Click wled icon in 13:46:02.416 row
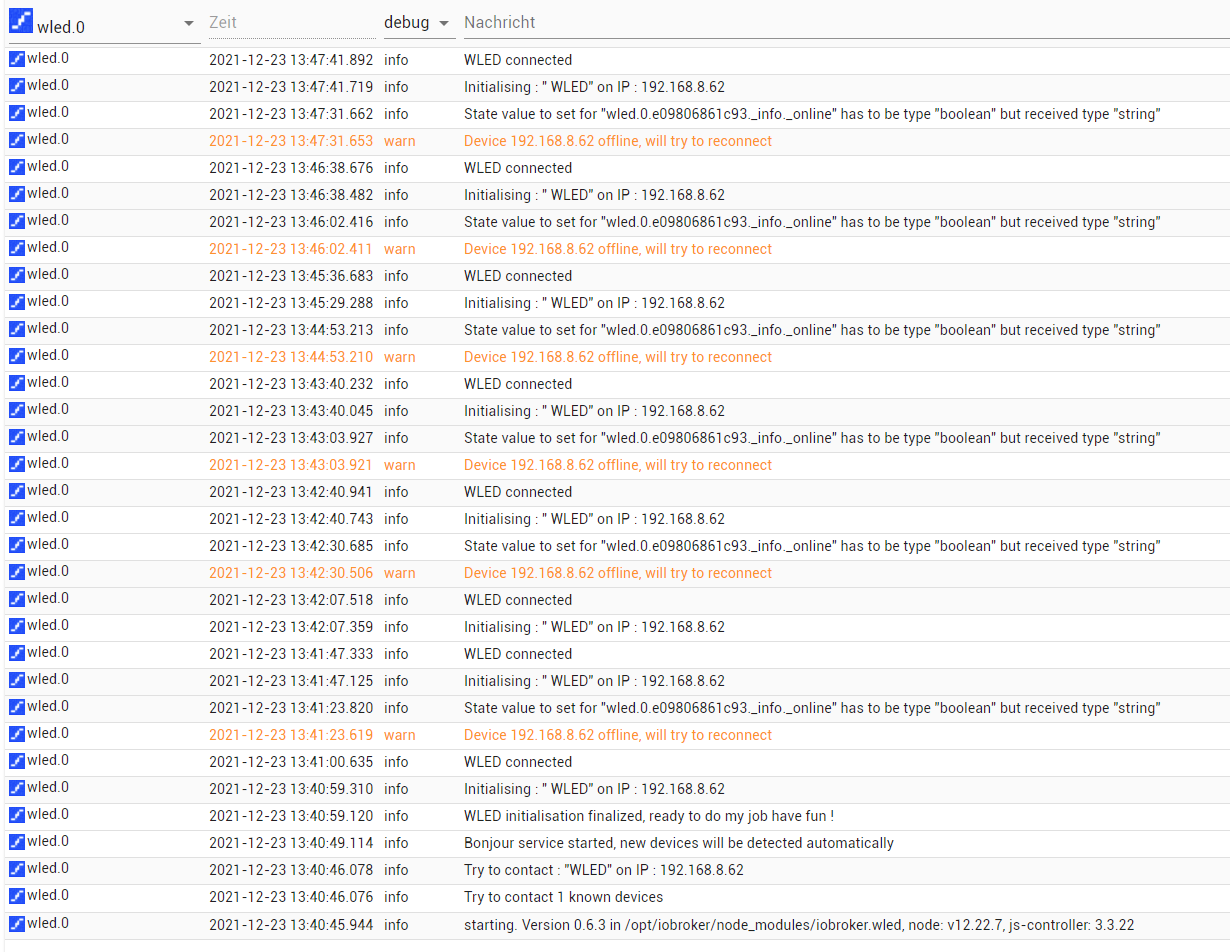The height and width of the screenshot is (952, 1230). point(17,221)
